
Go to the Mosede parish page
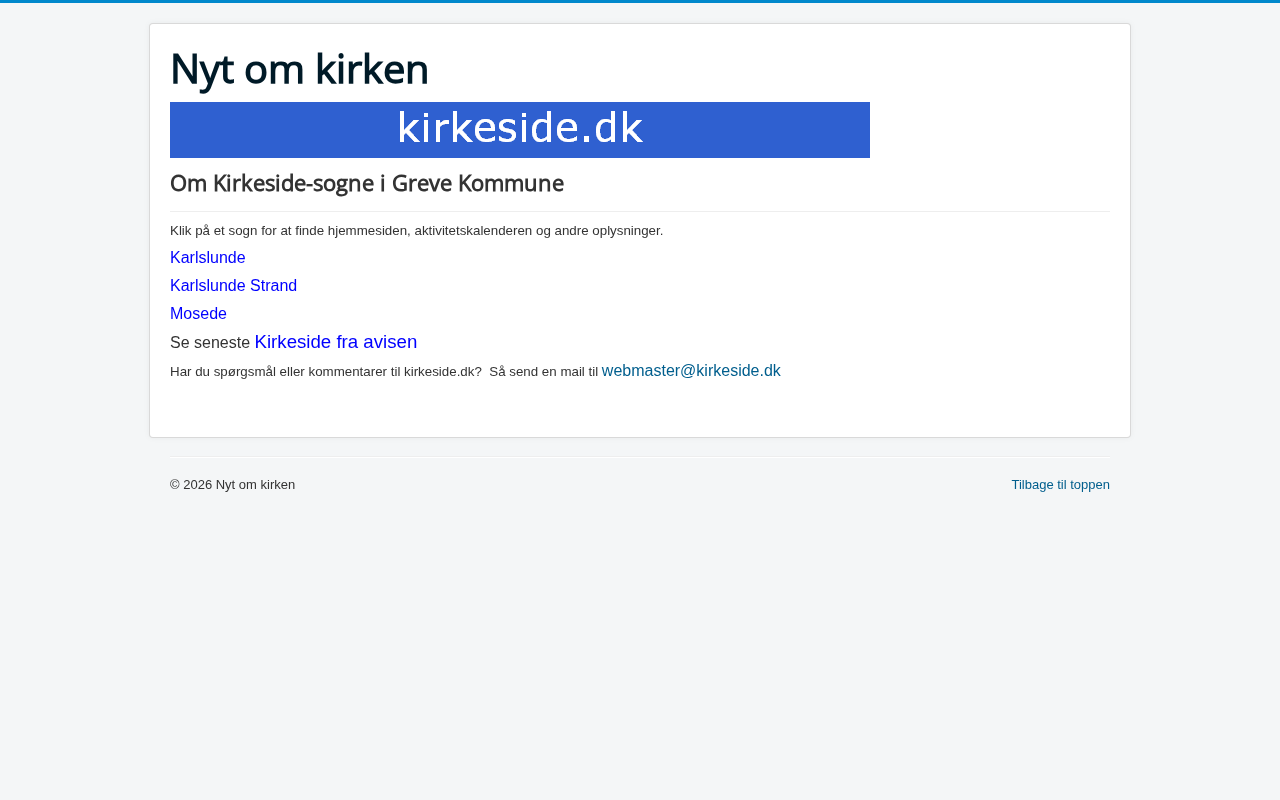[198, 314]
